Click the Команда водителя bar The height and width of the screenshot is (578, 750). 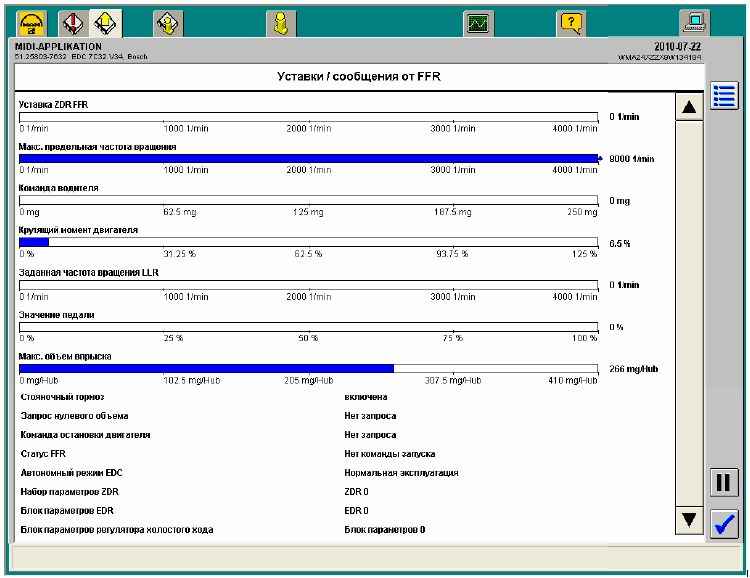pos(309,200)
